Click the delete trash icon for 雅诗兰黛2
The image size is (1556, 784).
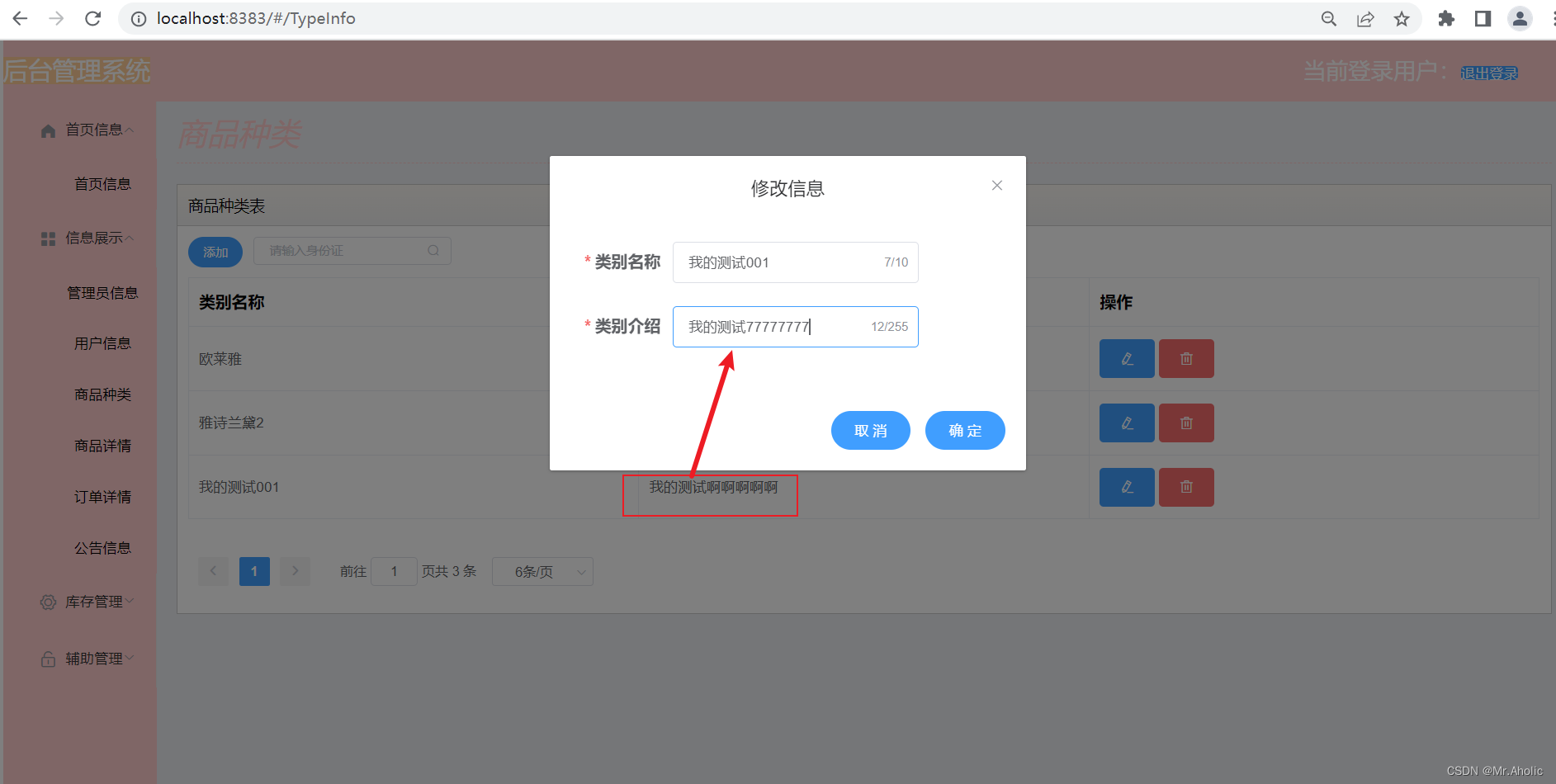[x=1186, y=423]
